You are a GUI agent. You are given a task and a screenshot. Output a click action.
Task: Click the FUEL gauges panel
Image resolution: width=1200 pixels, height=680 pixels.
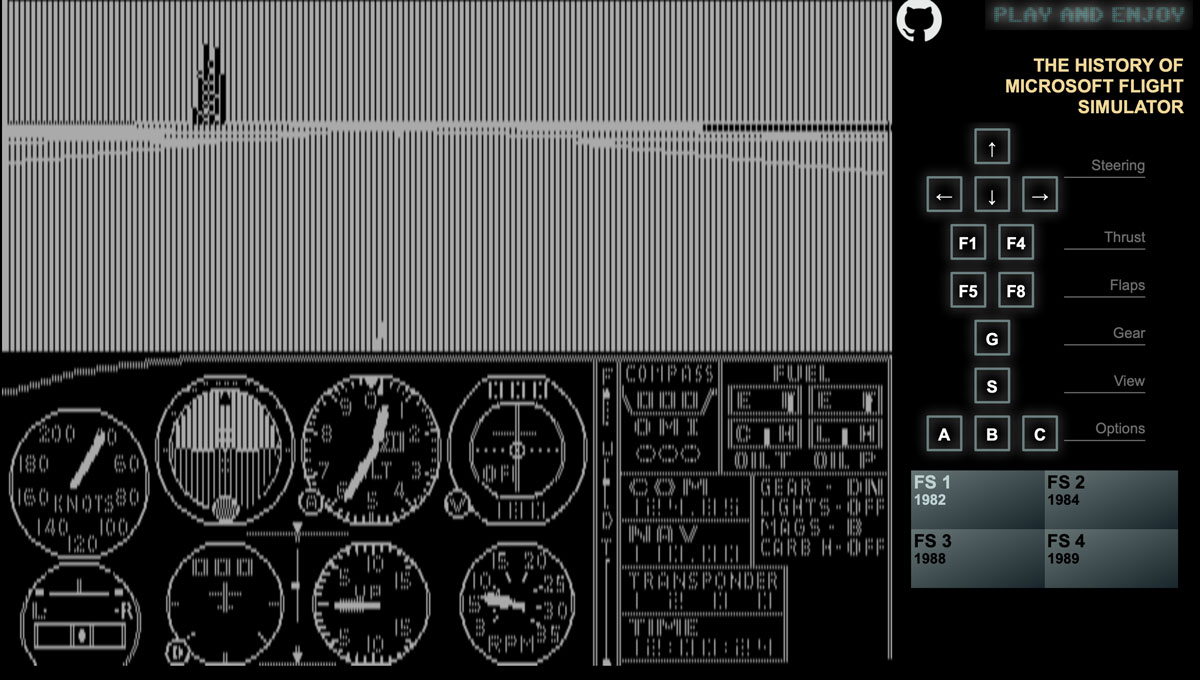click(804, 405)
